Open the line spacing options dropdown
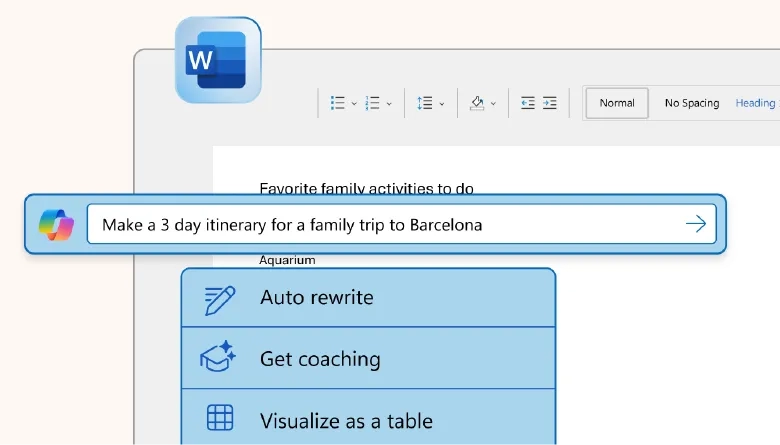 click(442, 104)
